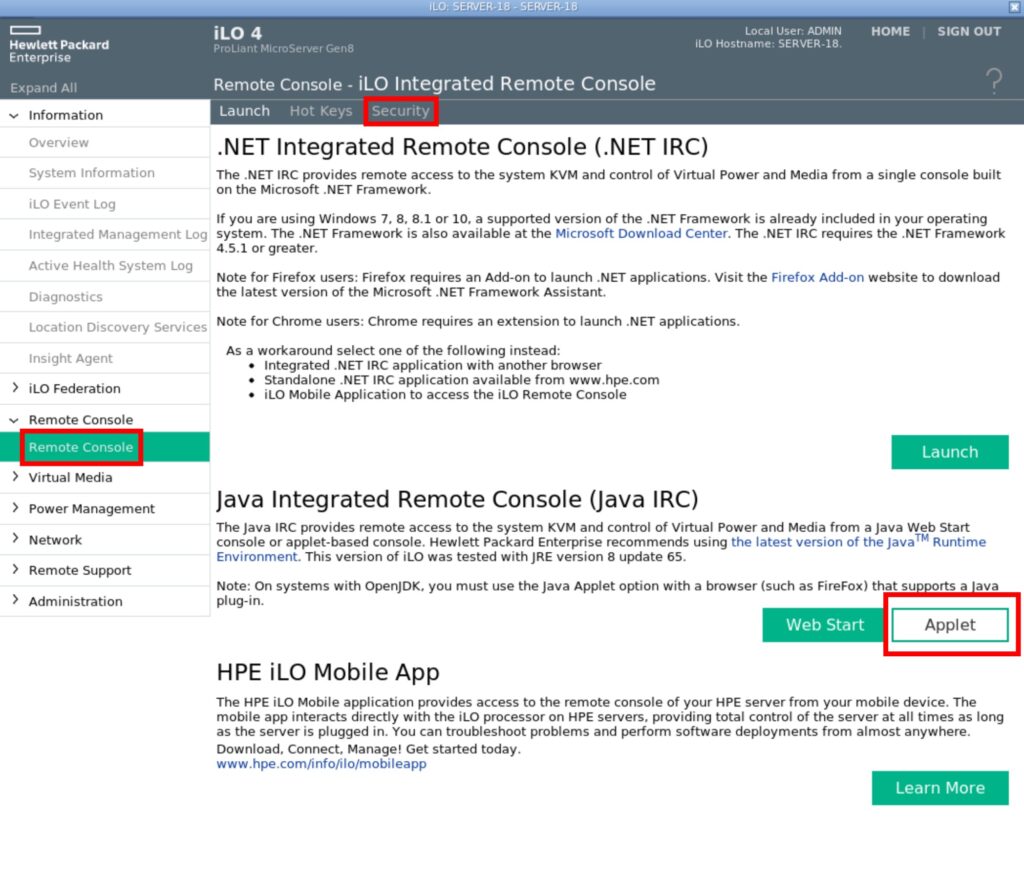Viewport: 1024px width, 876px height.
Task: Click Learn More about mobile app
Action: pyautogui.click(x=940, y=788)
